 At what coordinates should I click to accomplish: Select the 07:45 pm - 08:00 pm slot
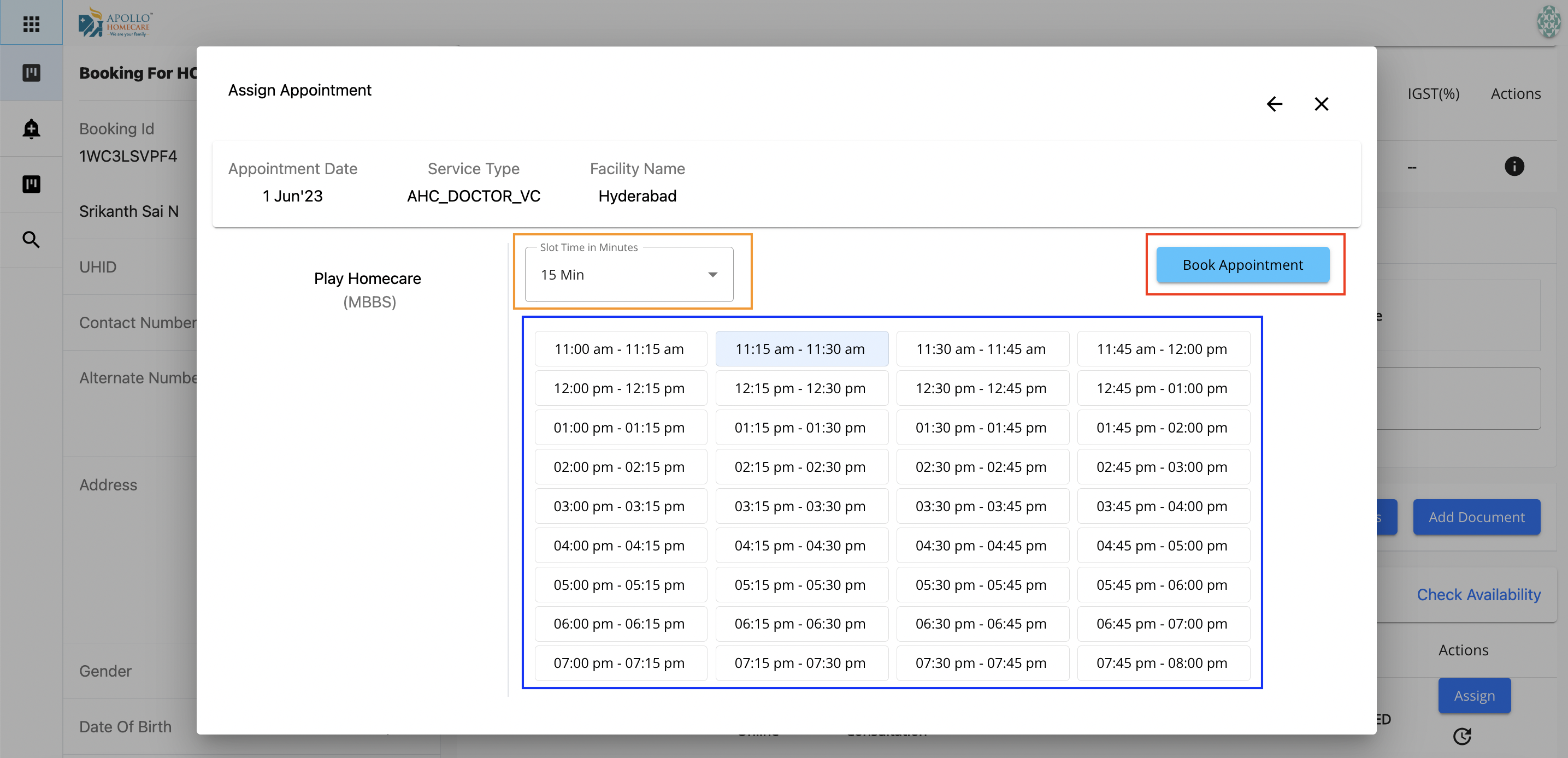coord(1162,663)
